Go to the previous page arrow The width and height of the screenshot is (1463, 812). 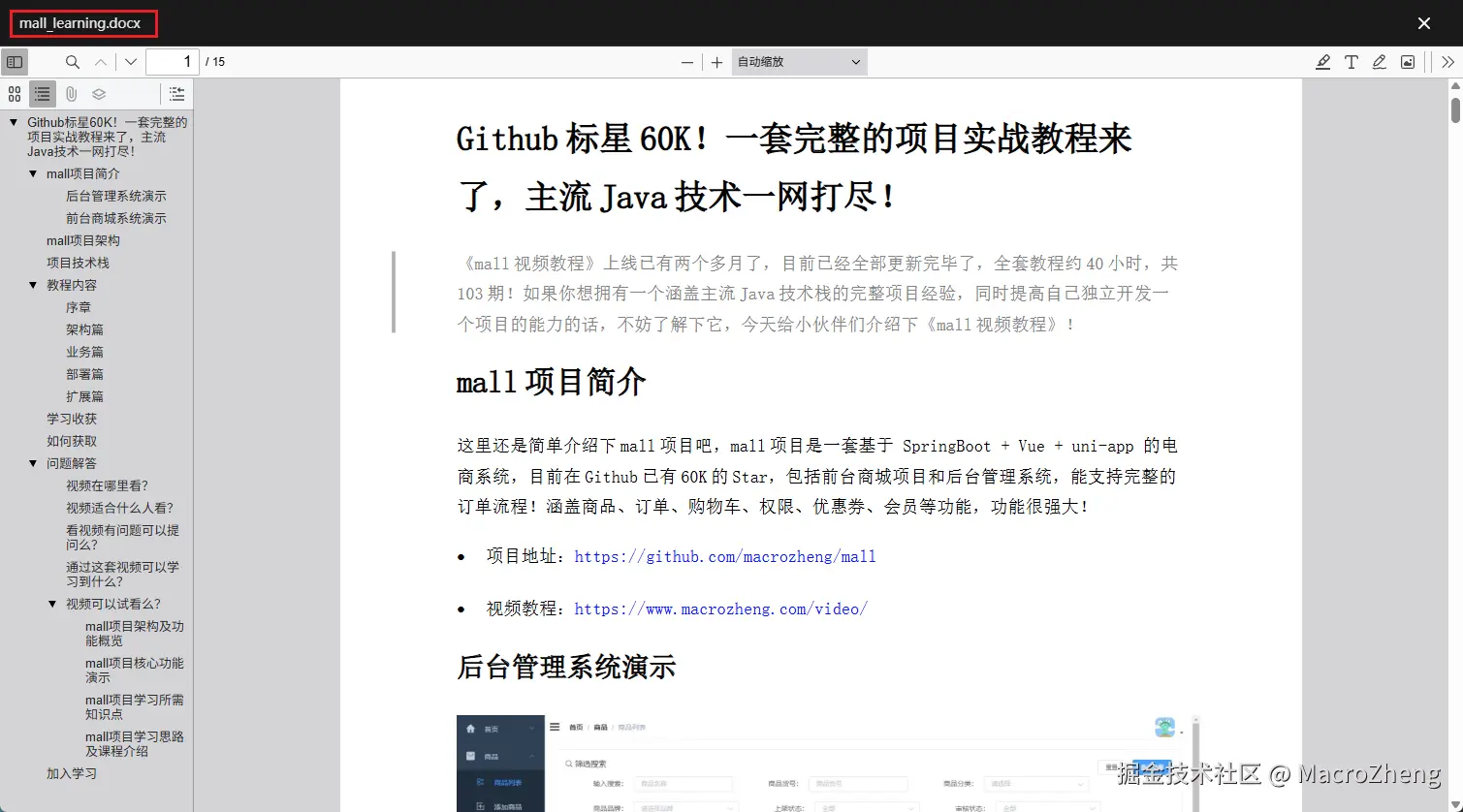[101, 62]
